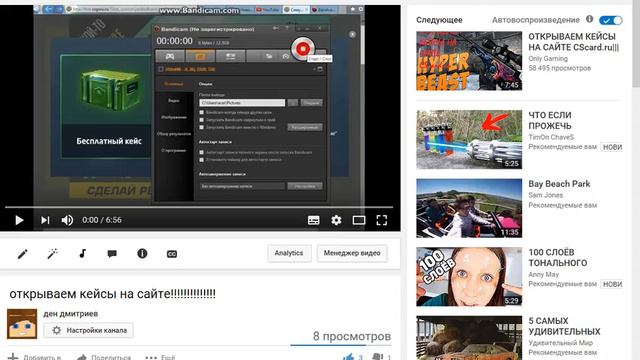Toggle Автовоспроизведение switch
The height and width of the screenshot is (360, 640).
[x=611, y=20]
